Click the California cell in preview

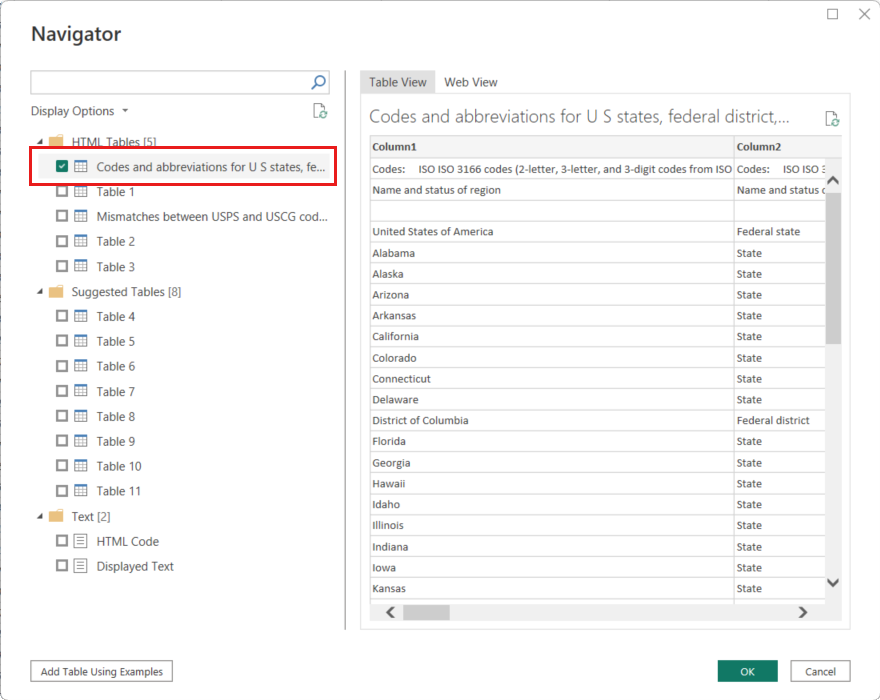point(552,336)
